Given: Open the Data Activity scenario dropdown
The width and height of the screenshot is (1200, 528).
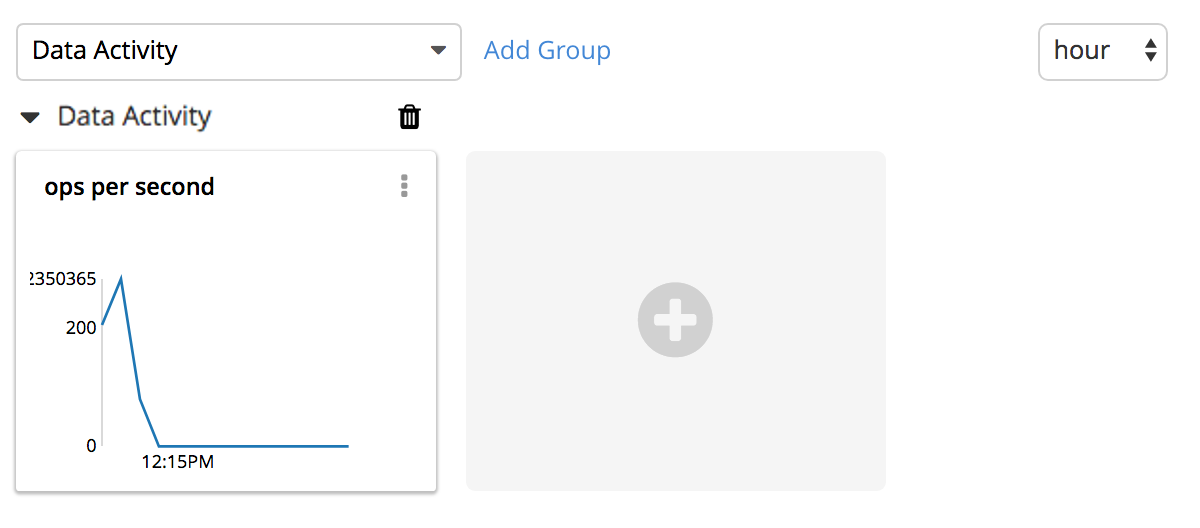Looking at the screenshot, I should 238,51.
